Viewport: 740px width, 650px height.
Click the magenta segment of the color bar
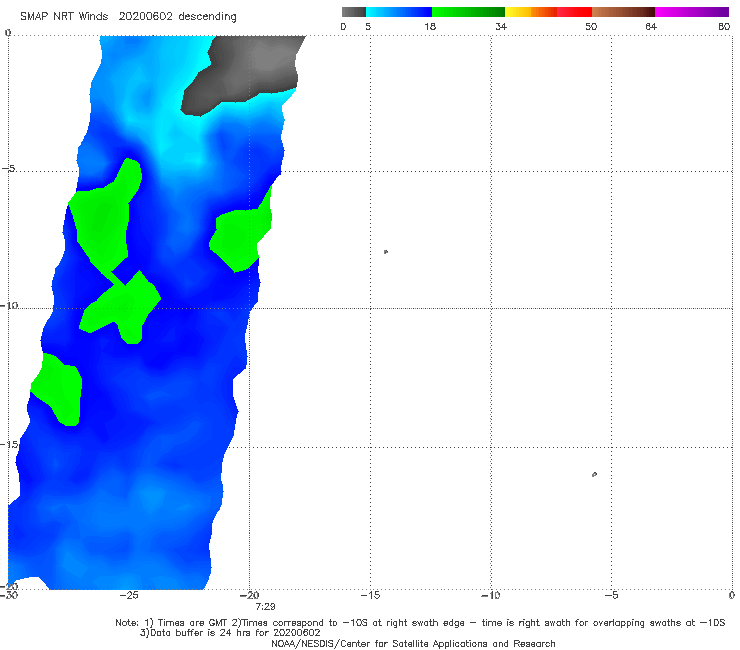pos(692,12)
